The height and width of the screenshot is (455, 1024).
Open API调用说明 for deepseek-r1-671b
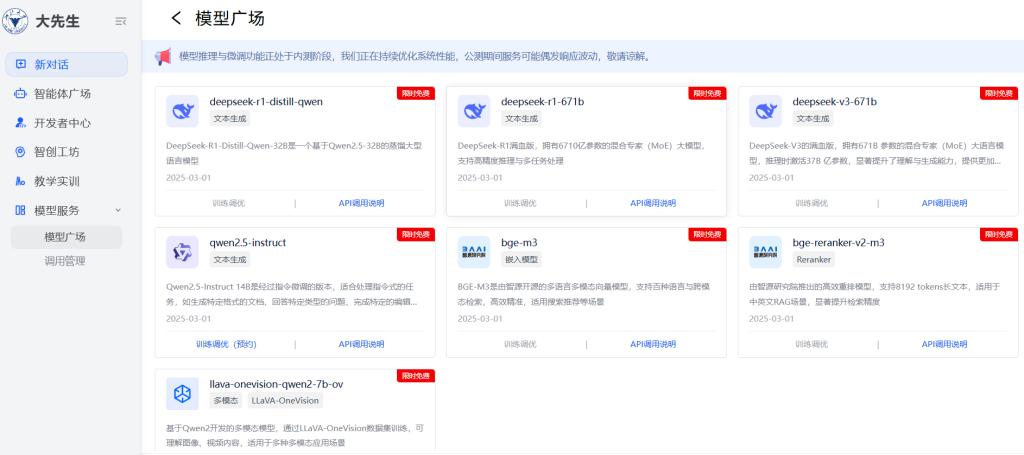click(653, 203)
